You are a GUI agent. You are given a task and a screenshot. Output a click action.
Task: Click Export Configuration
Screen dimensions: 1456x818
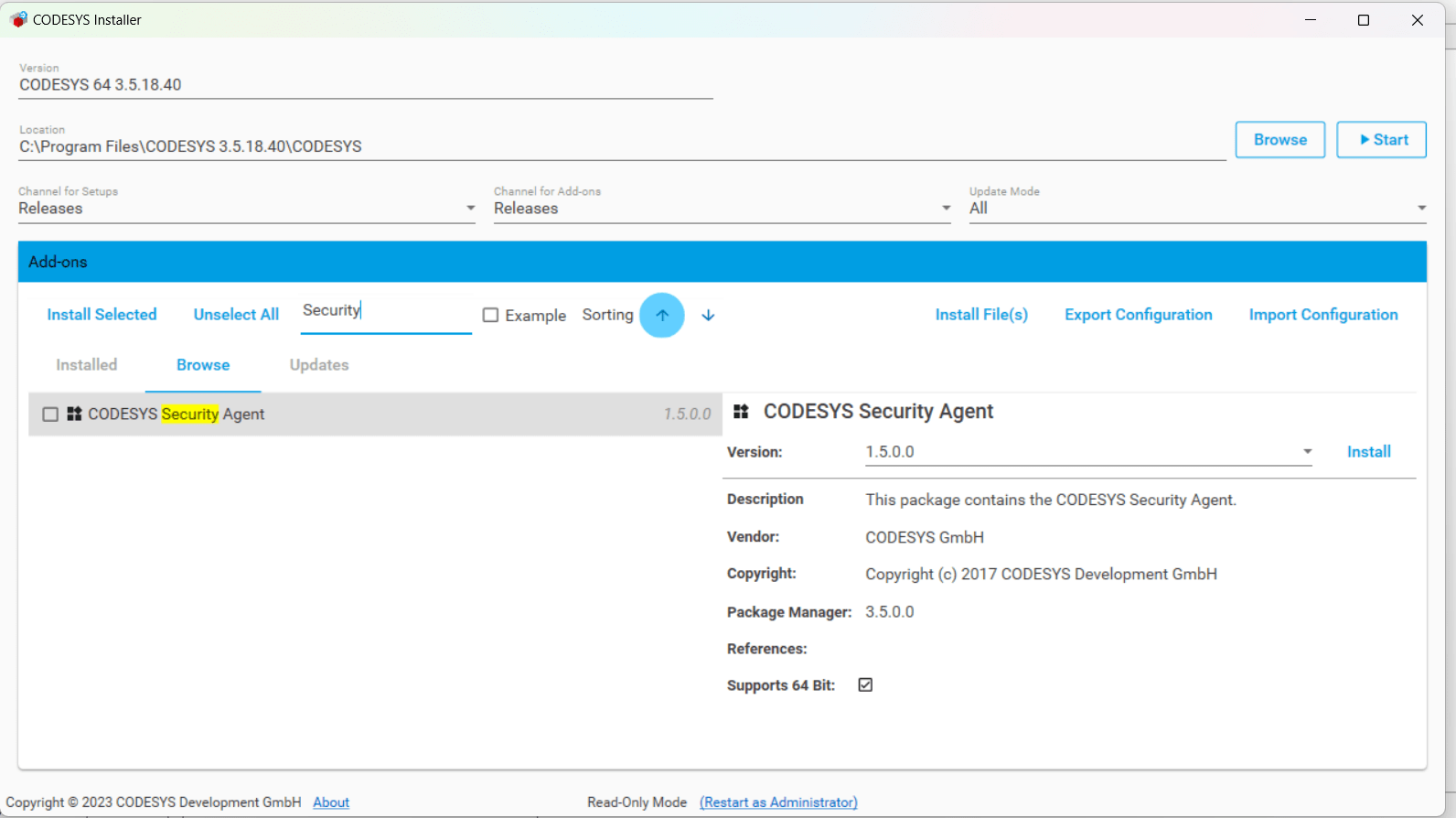[x=1139, y=315]
